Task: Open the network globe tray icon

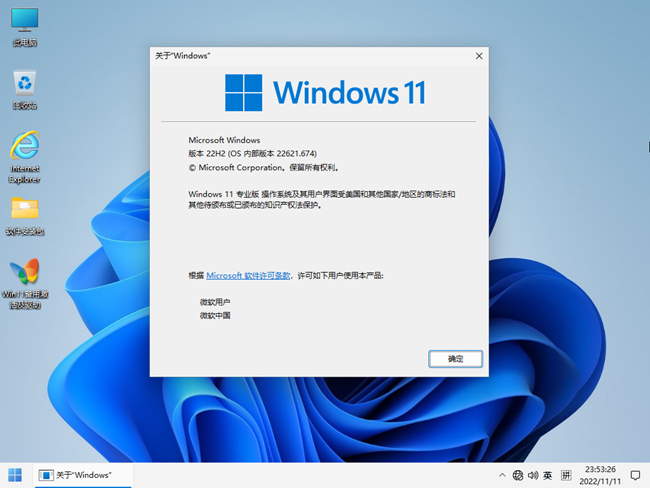Action: pos(518,475)
